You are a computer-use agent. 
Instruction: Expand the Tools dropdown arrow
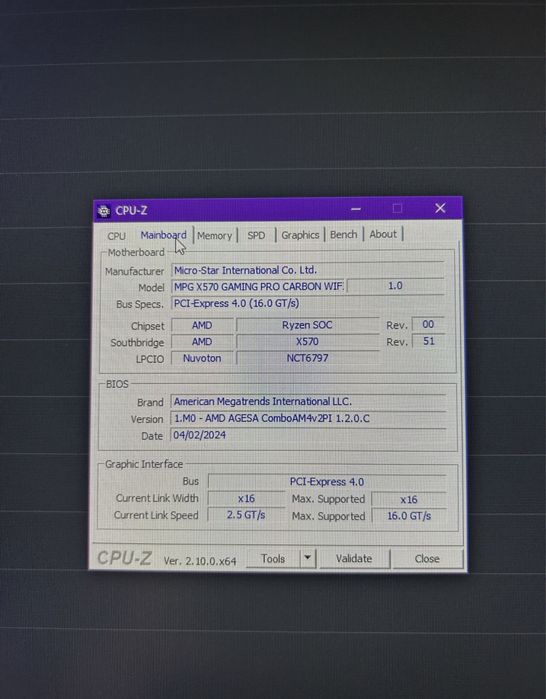pyautogui.click(x=308, y=558)
